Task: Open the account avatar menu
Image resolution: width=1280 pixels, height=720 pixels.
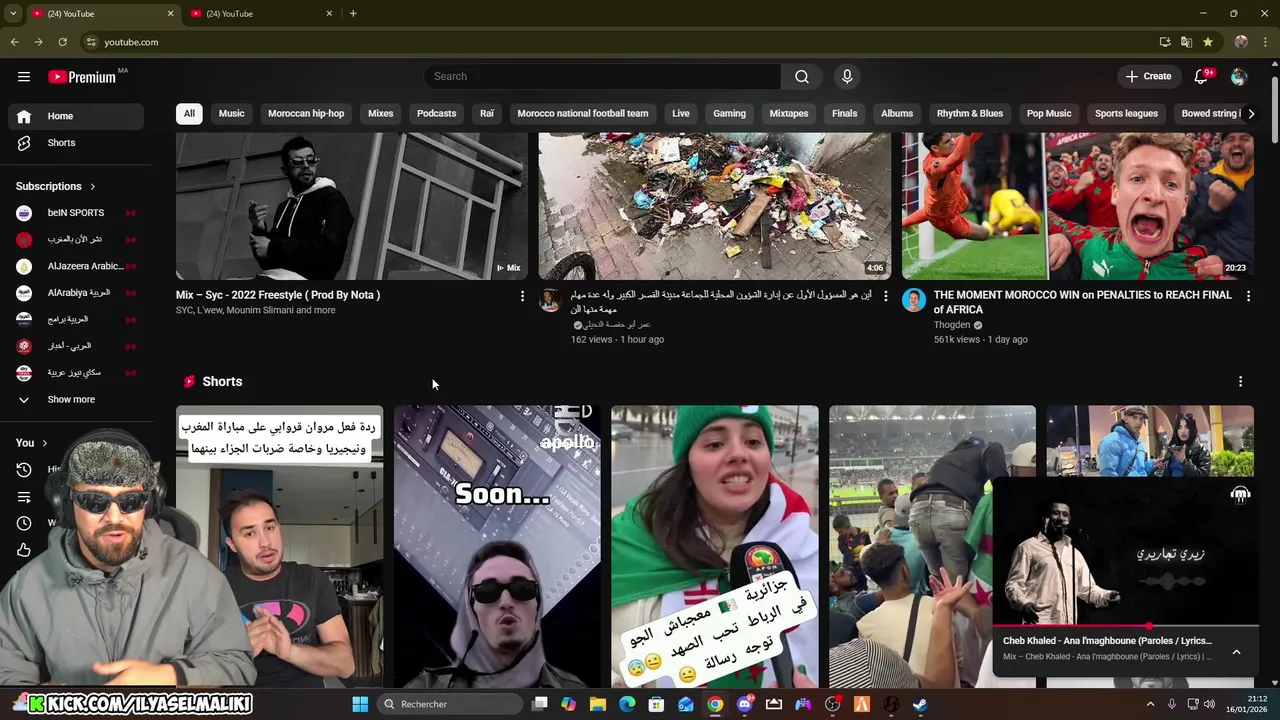Action: [x=1239, y=77]
